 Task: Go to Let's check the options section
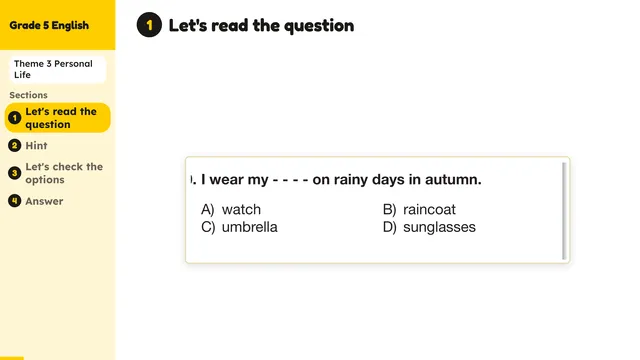(64, 173)
